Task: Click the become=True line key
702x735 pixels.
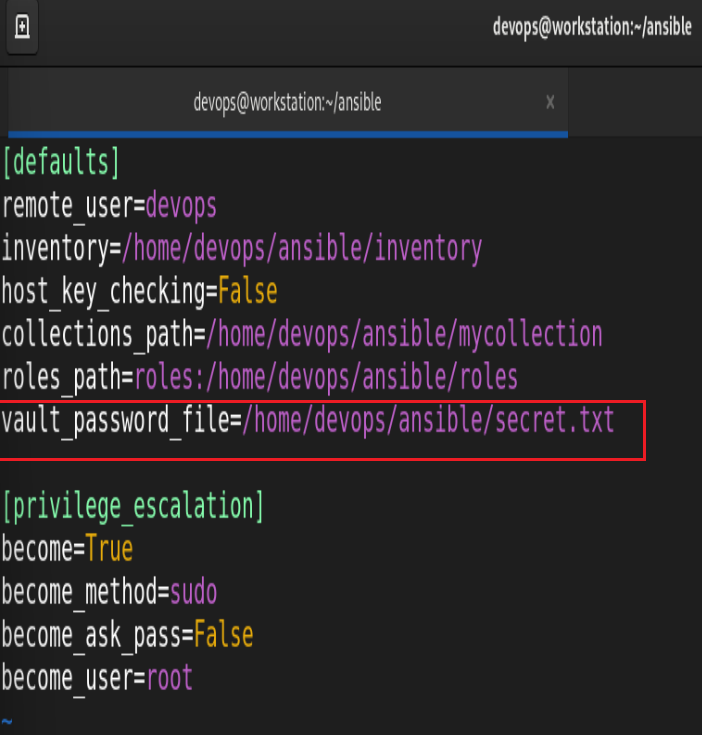Action: click(38, 549)
